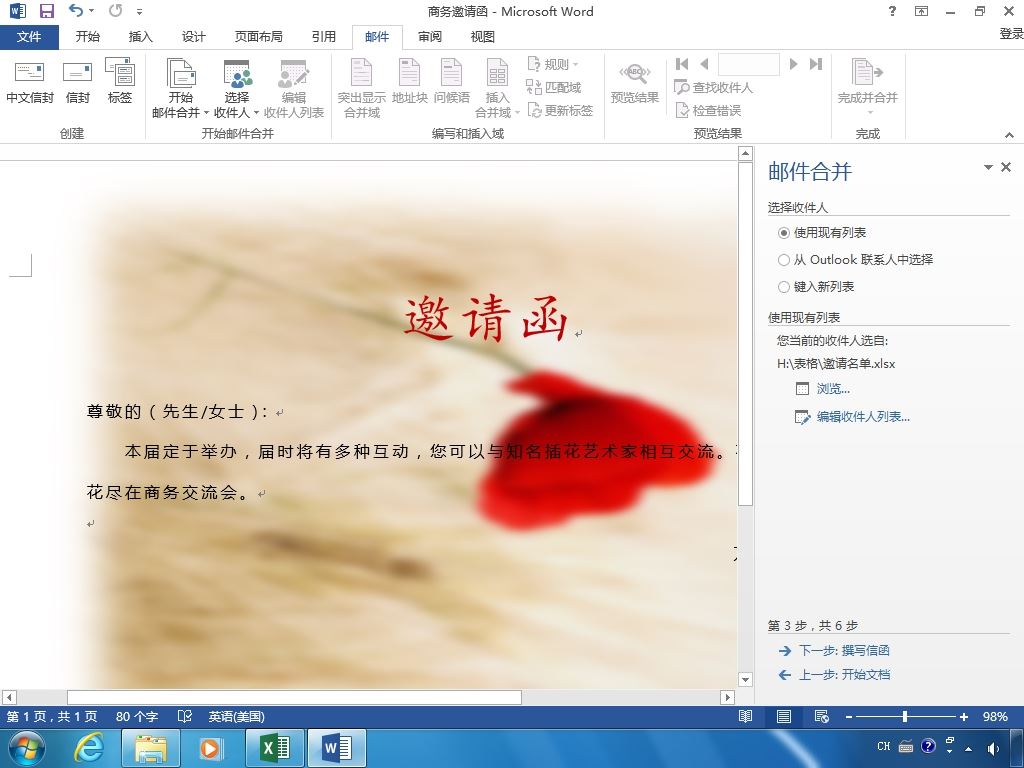
Task: Undo the last action
Action: (76, 10)
